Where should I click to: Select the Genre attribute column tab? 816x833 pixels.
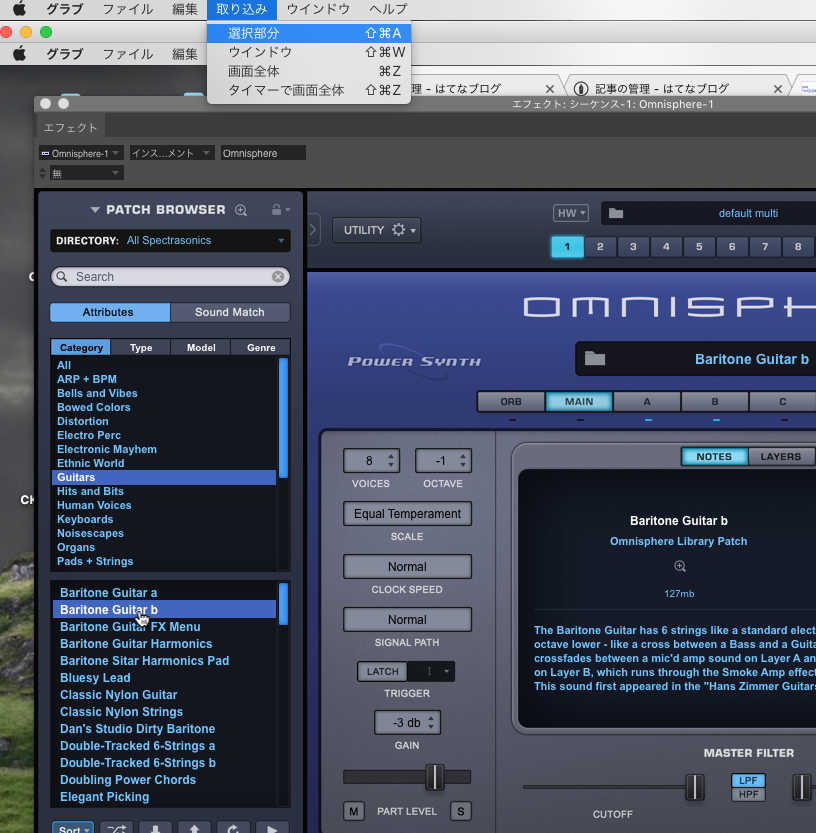tap(261, 347)
